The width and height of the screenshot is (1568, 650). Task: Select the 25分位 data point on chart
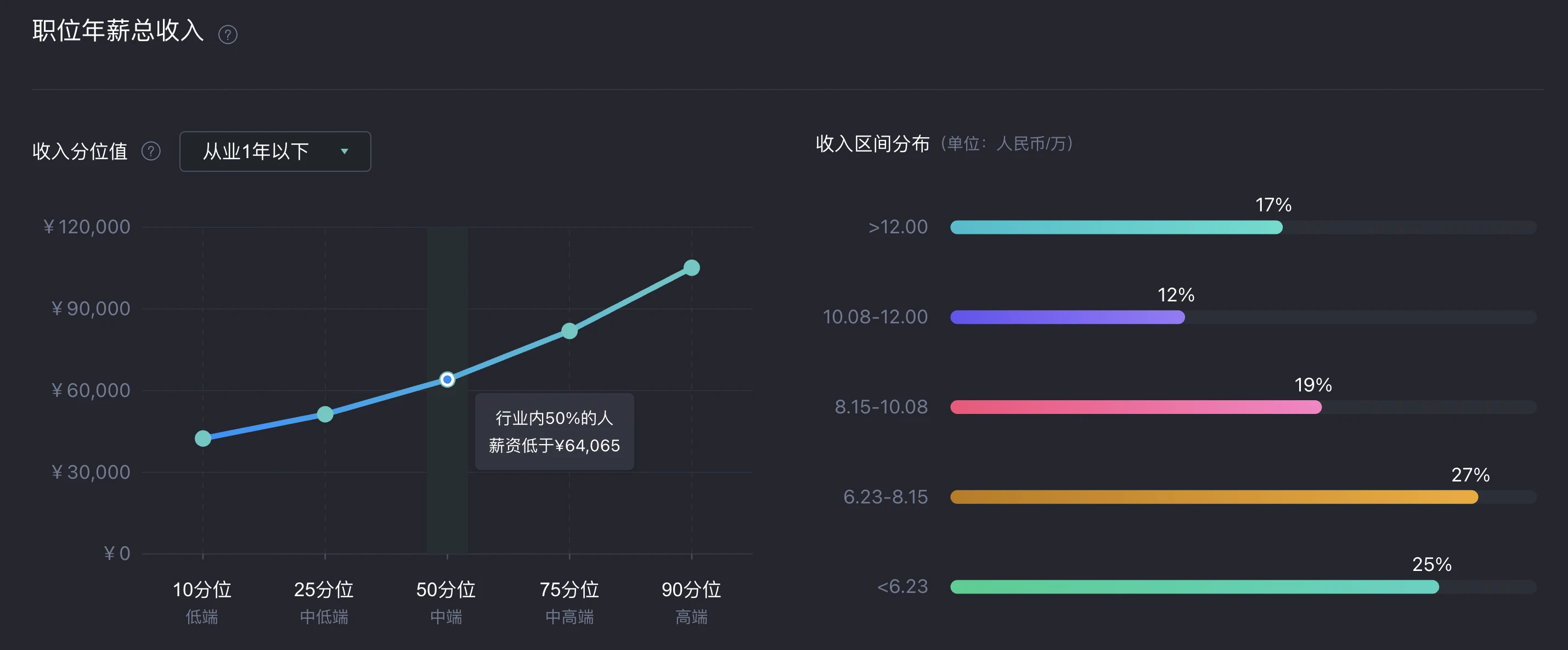point(325,414)
